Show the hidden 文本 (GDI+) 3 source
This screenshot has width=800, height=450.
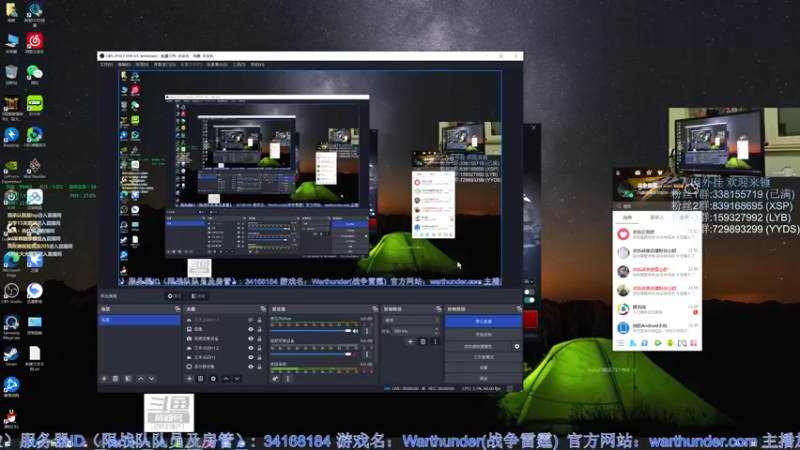tap(251, 320)
